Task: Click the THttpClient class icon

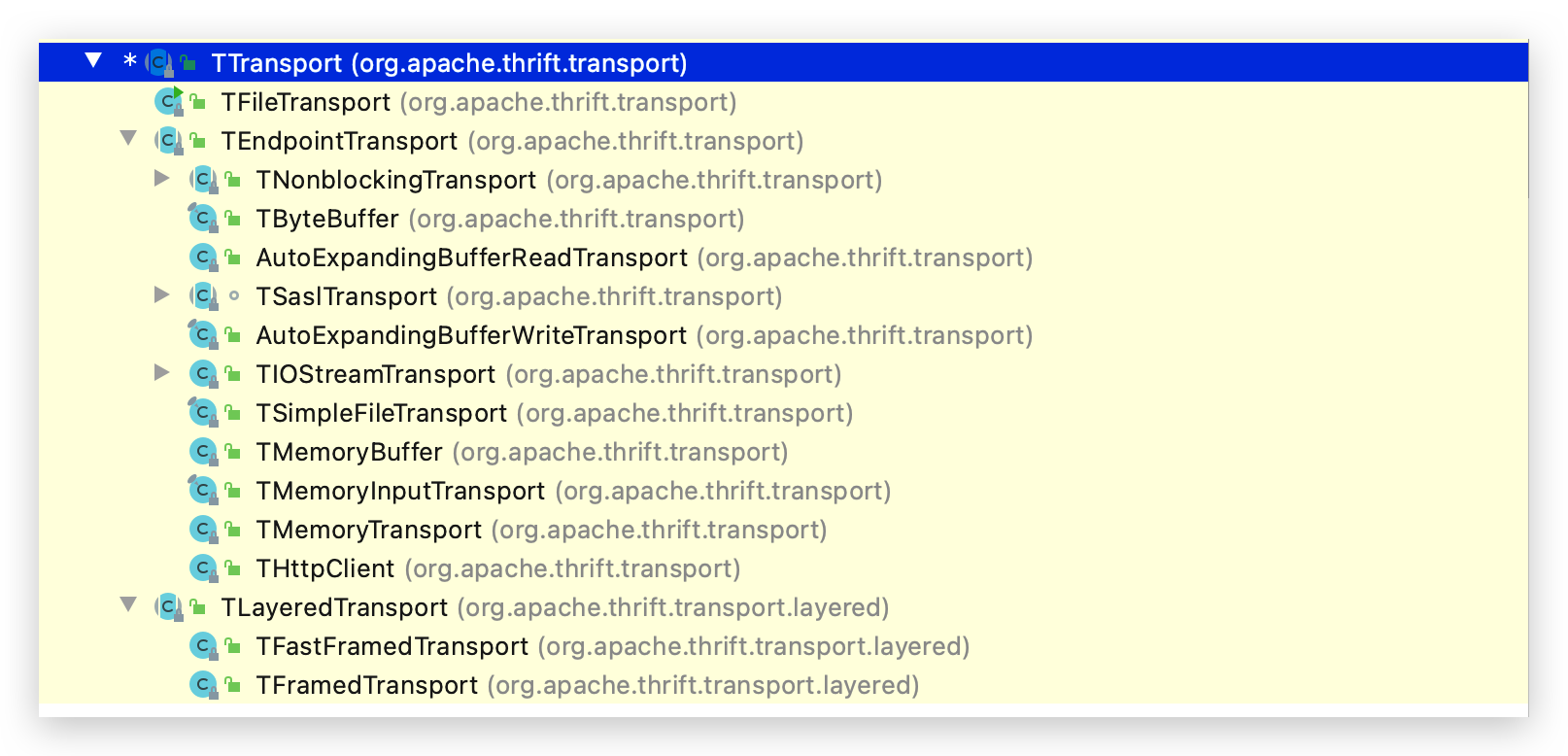Action: [x=202, y=567]
